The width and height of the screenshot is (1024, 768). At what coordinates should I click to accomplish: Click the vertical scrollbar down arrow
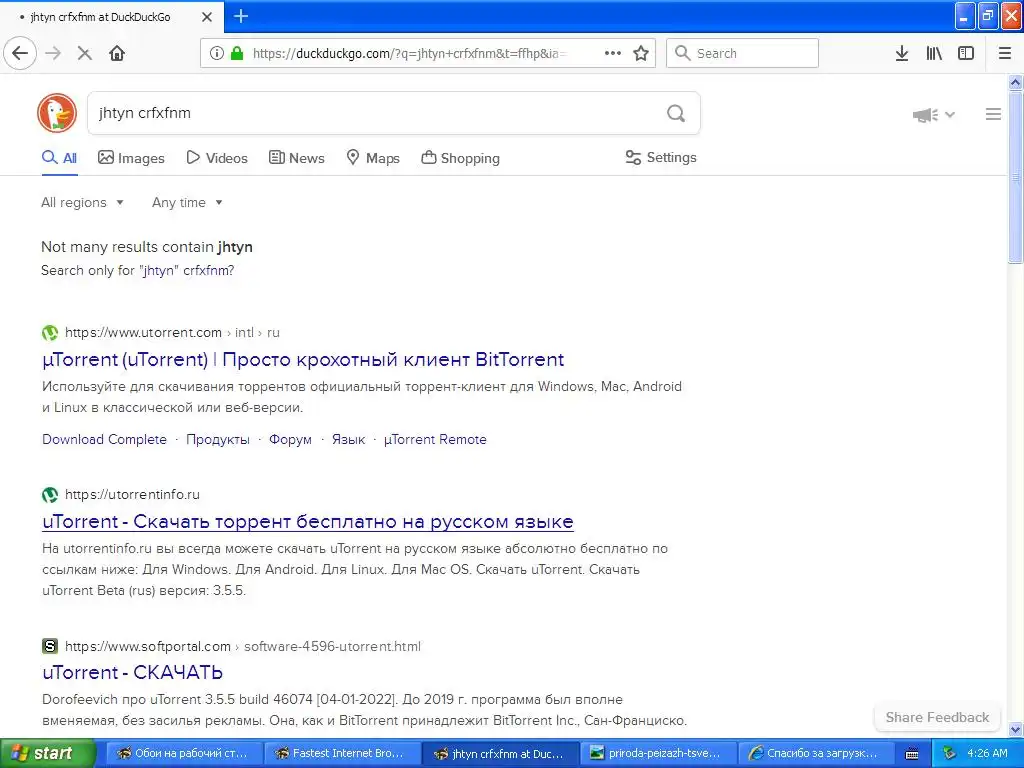click(x=1015, y=729)
